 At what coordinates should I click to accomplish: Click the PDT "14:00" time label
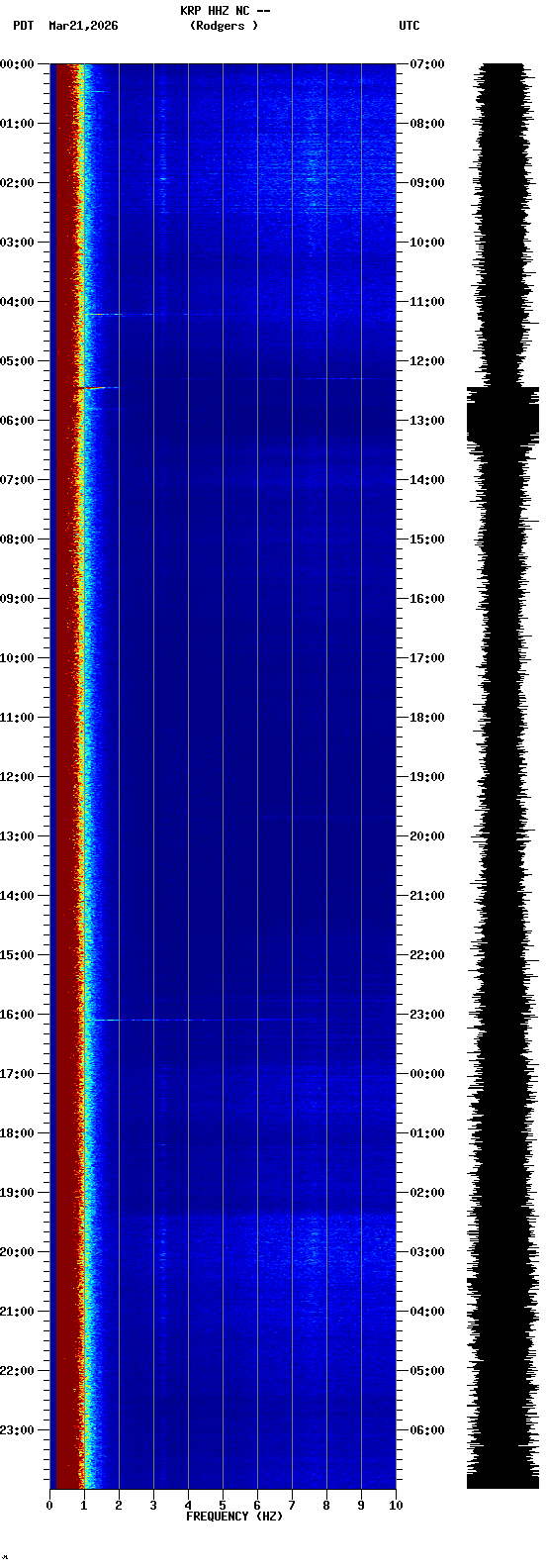click(18, 896)
